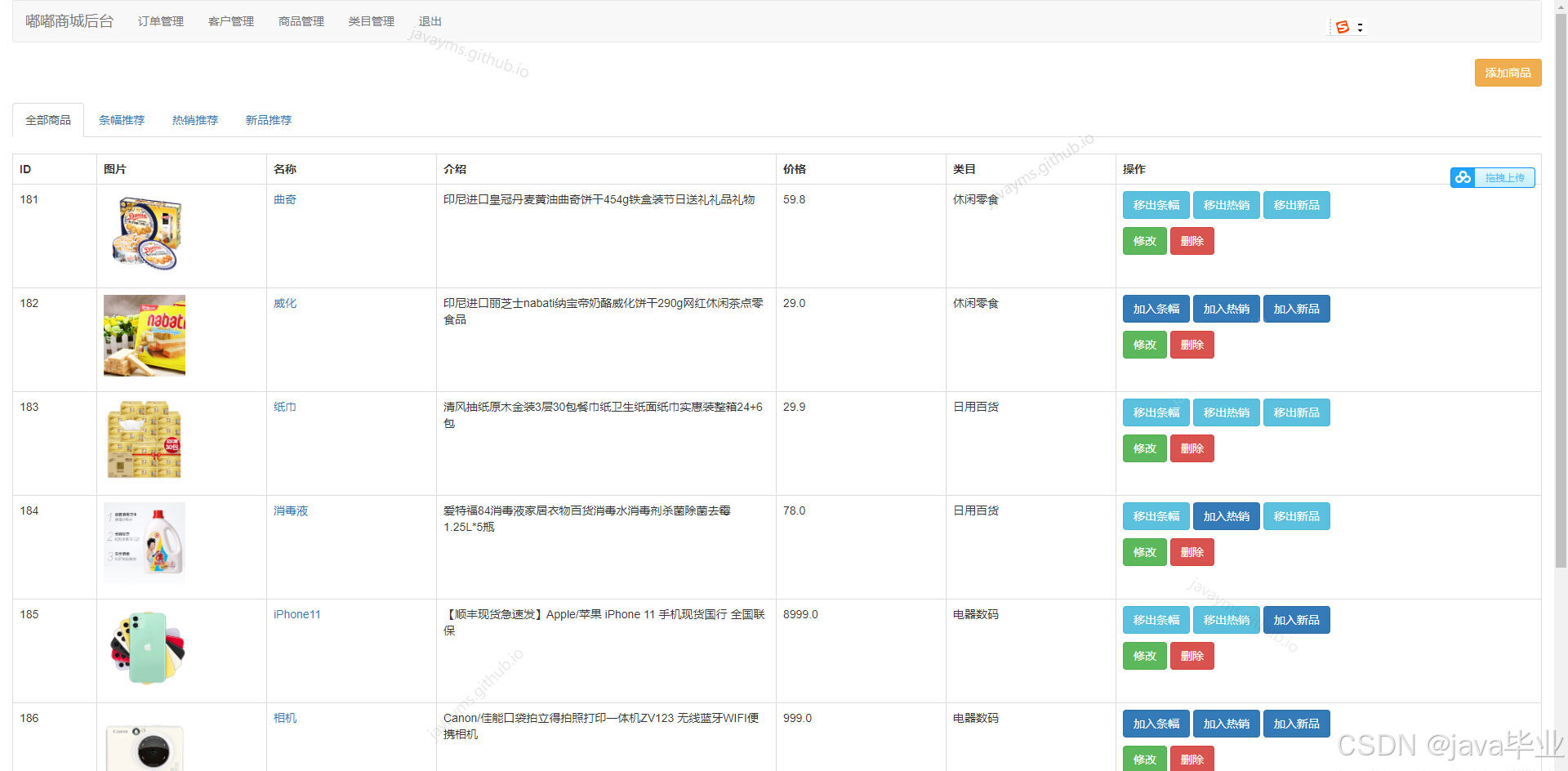Viewport: 1568px width, 771px height.
Task: Open the 纸巾 product link
Action: 285,407
